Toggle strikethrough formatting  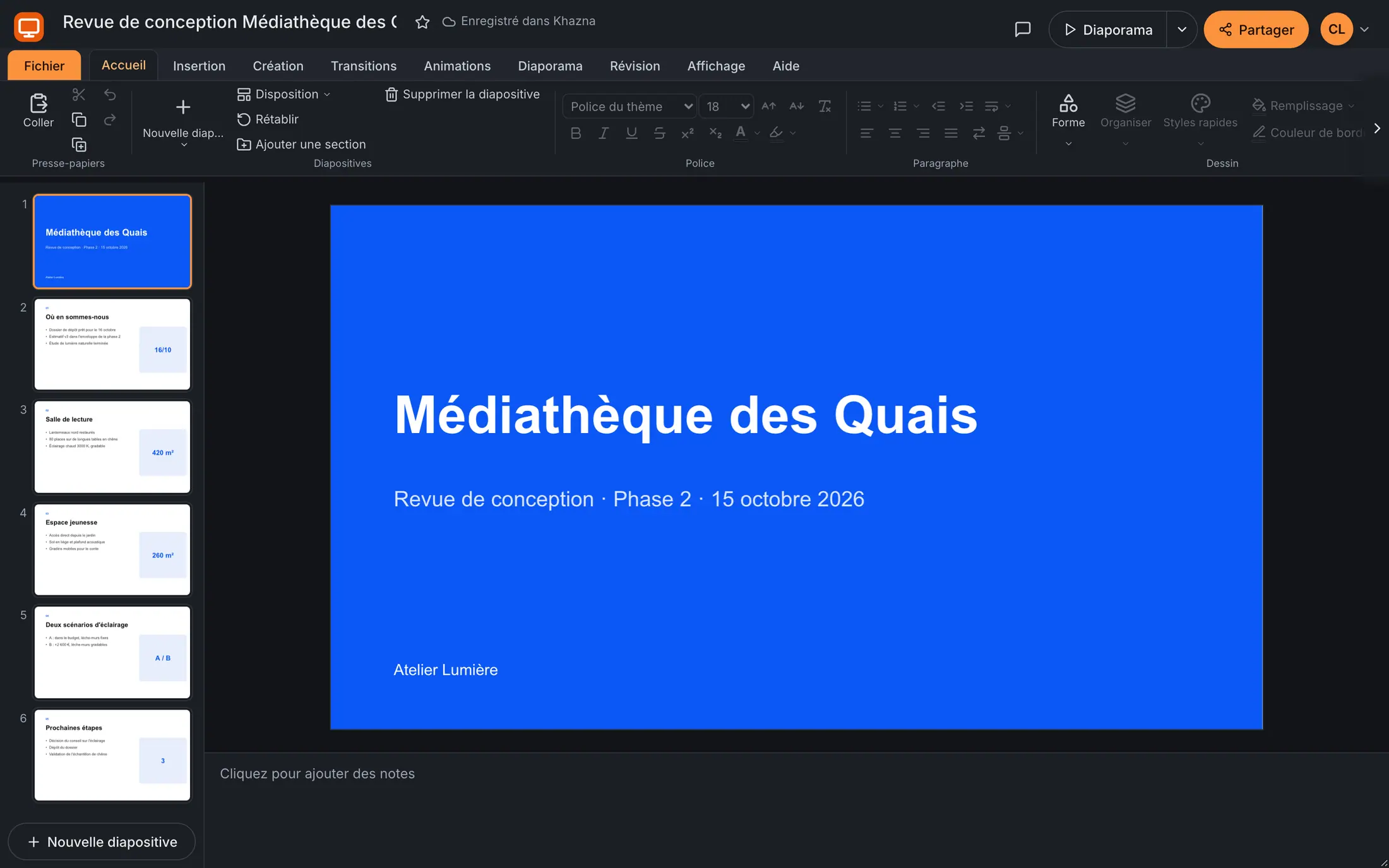point(659,133)
